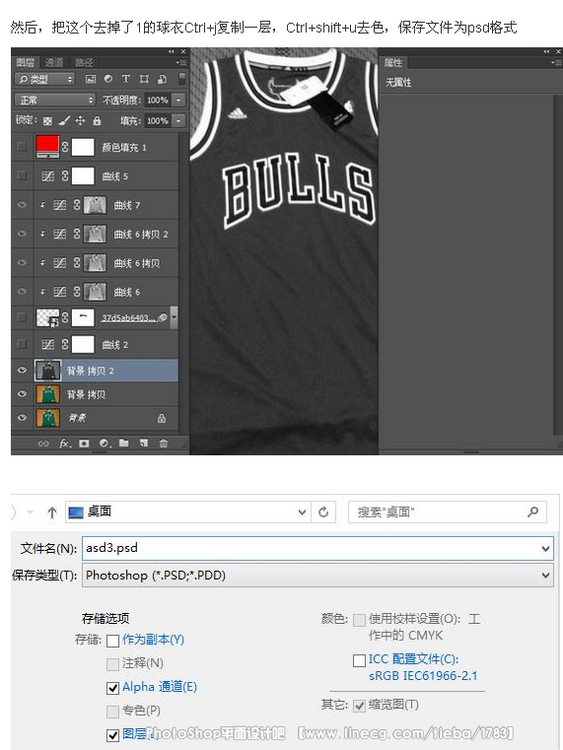
Task: Create new fill or adjustment layer icon
Action: (104, 443)
